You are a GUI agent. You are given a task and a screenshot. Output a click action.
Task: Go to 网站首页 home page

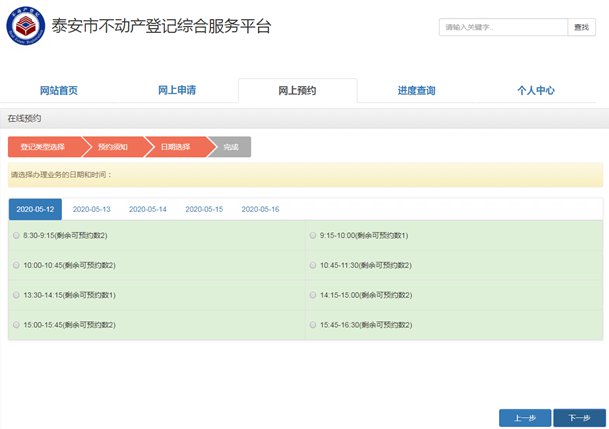click(x=58, y=91)
